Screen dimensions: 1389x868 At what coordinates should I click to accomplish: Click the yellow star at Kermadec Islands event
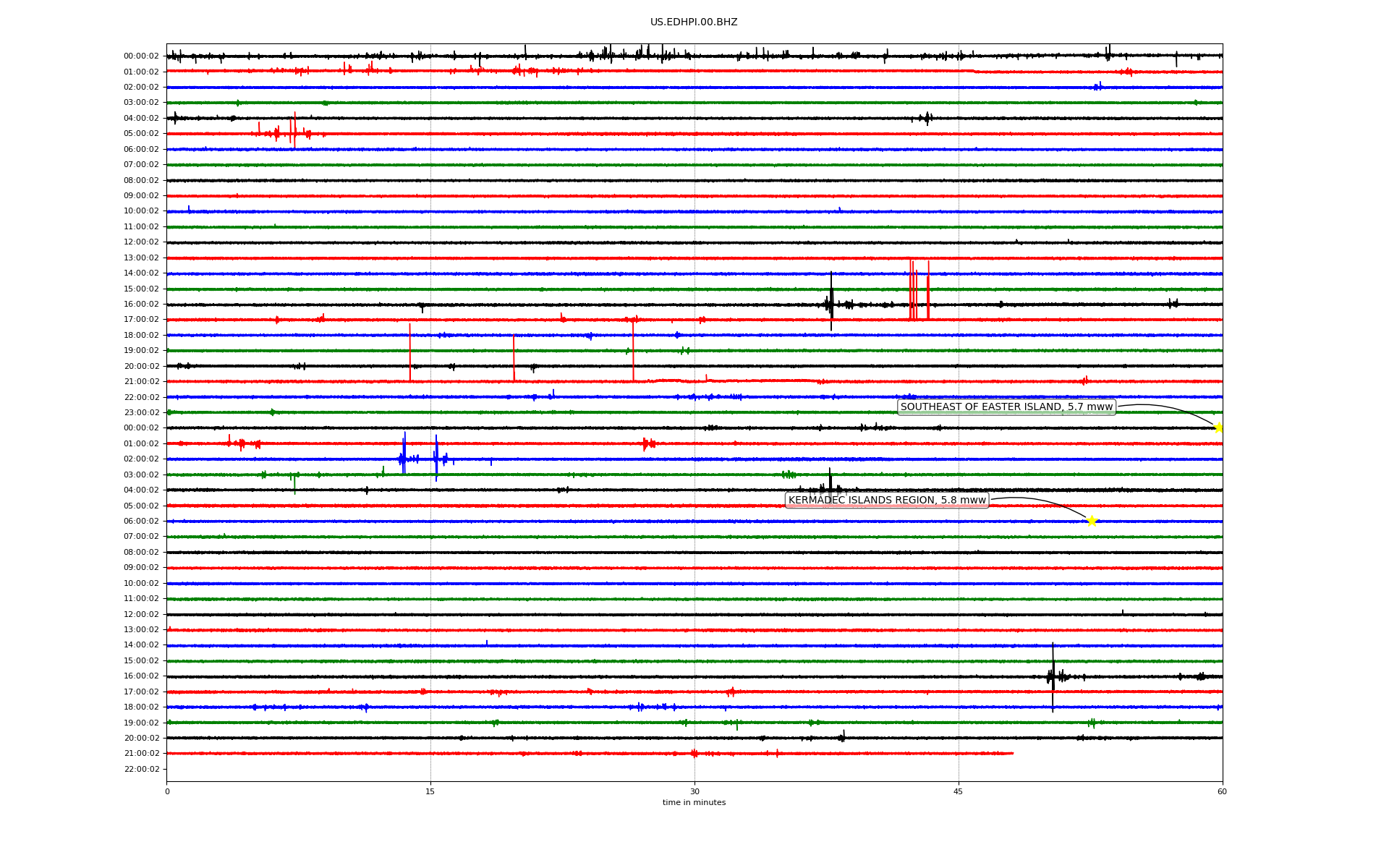tap(1092, 521)
